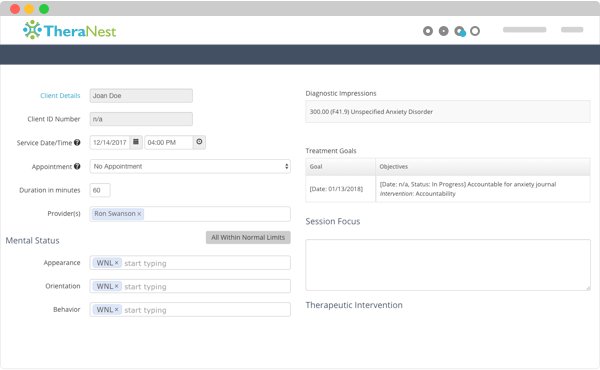Open the Service Date calendar picker icon

pyautogui.click(x=136, y=142)
